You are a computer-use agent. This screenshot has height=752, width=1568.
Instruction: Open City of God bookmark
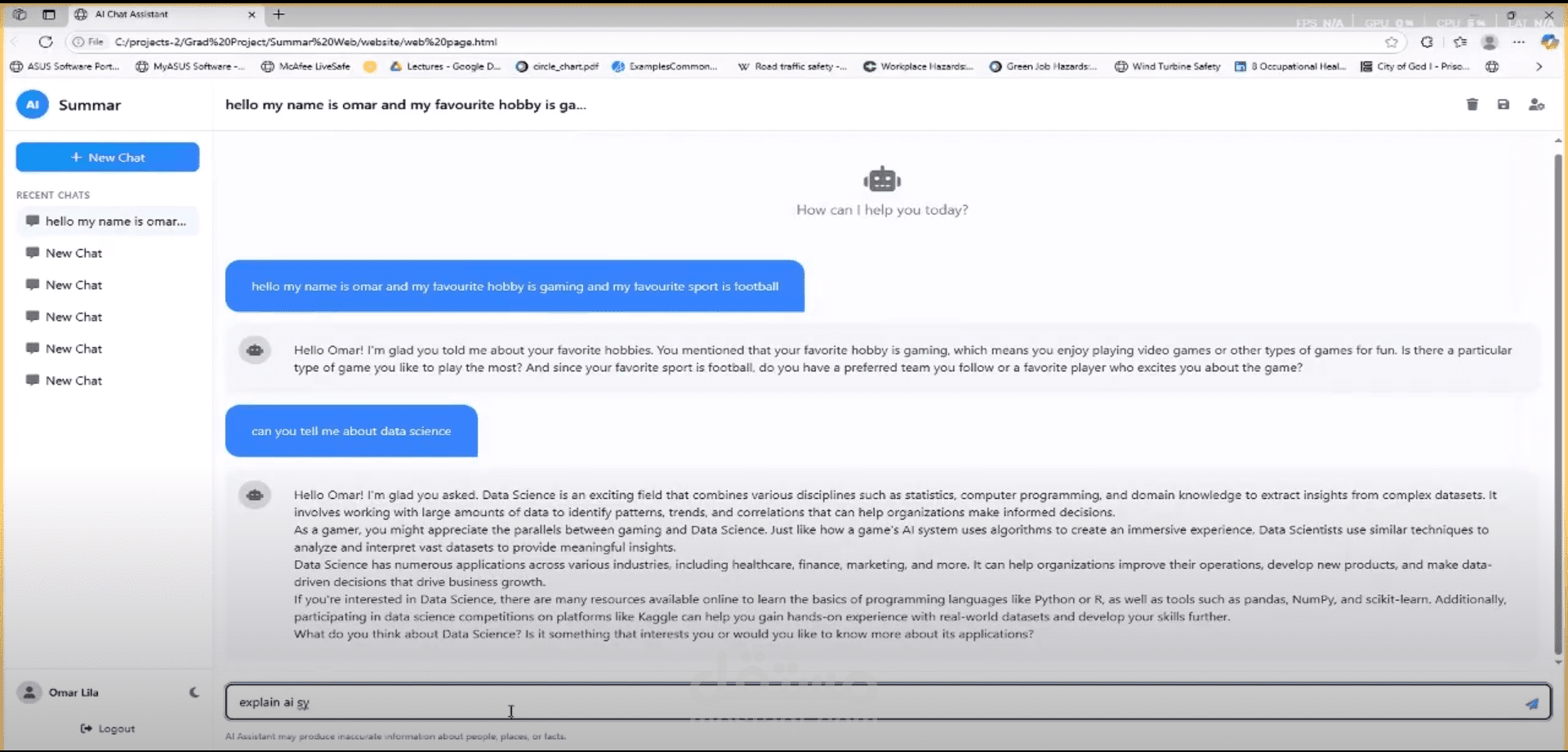[x=1415, y=66]
